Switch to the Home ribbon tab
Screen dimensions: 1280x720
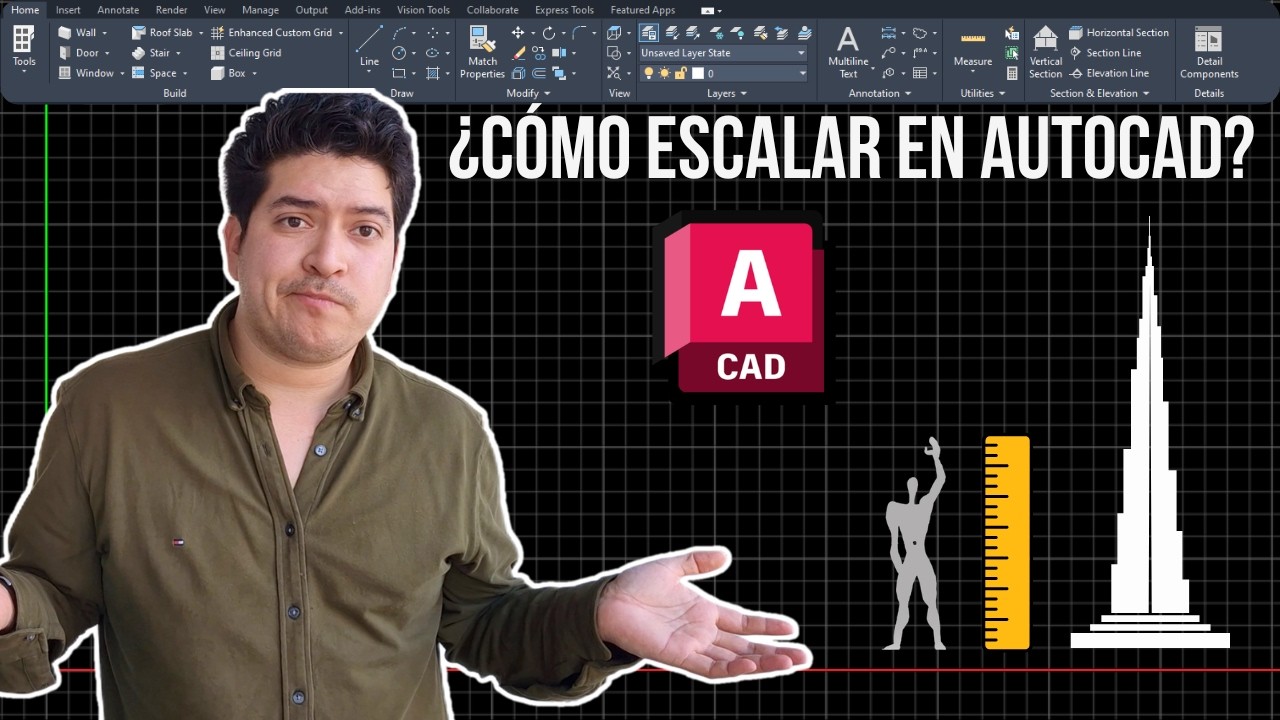point(25,10)
